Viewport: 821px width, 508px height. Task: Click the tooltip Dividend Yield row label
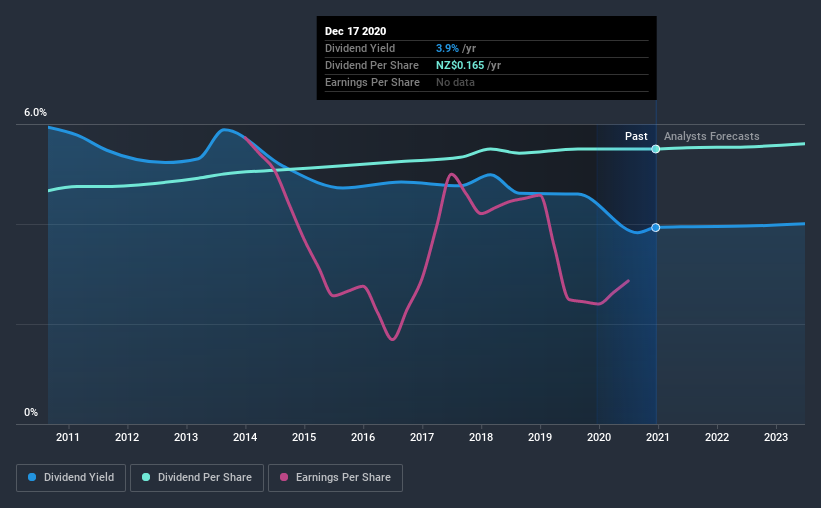tap(360, 48)
